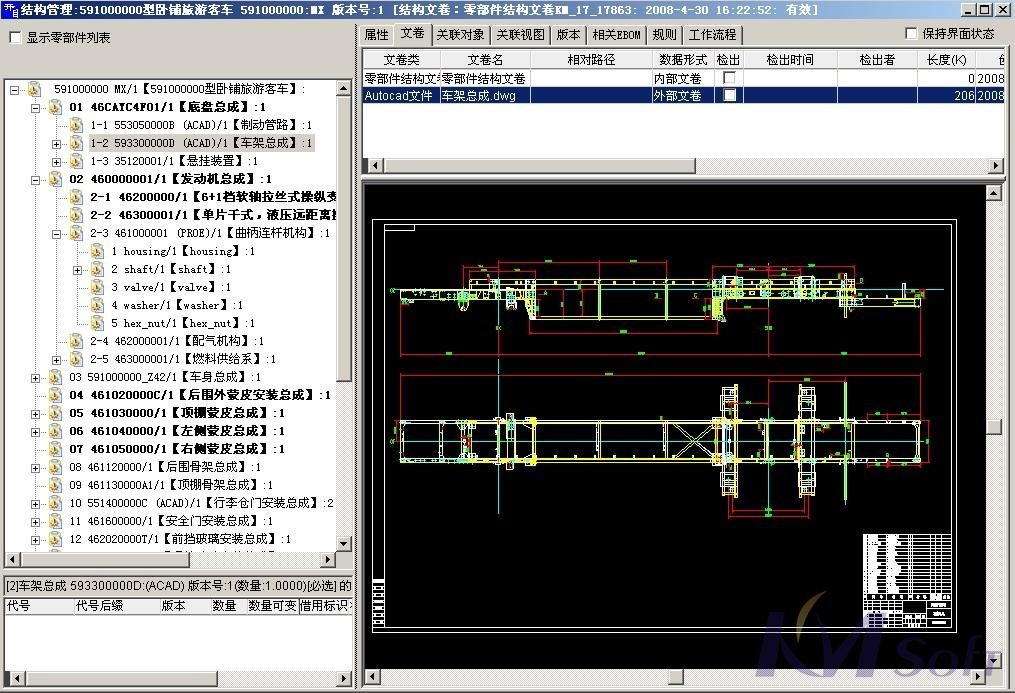Click the icon of 2-4 配气机构
1015x693 pixels.
76,341
